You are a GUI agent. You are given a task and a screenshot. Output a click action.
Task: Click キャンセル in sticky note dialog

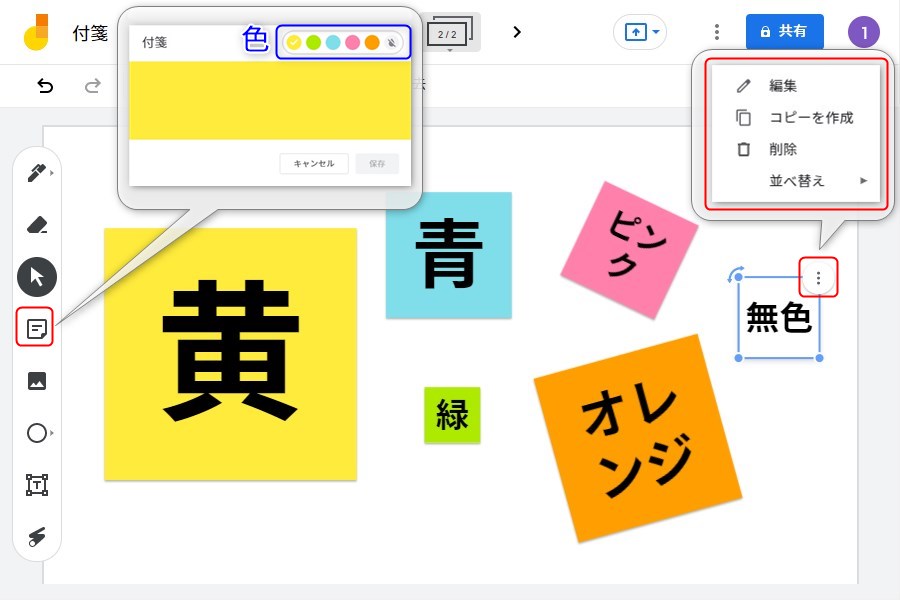tap(314, 164)
